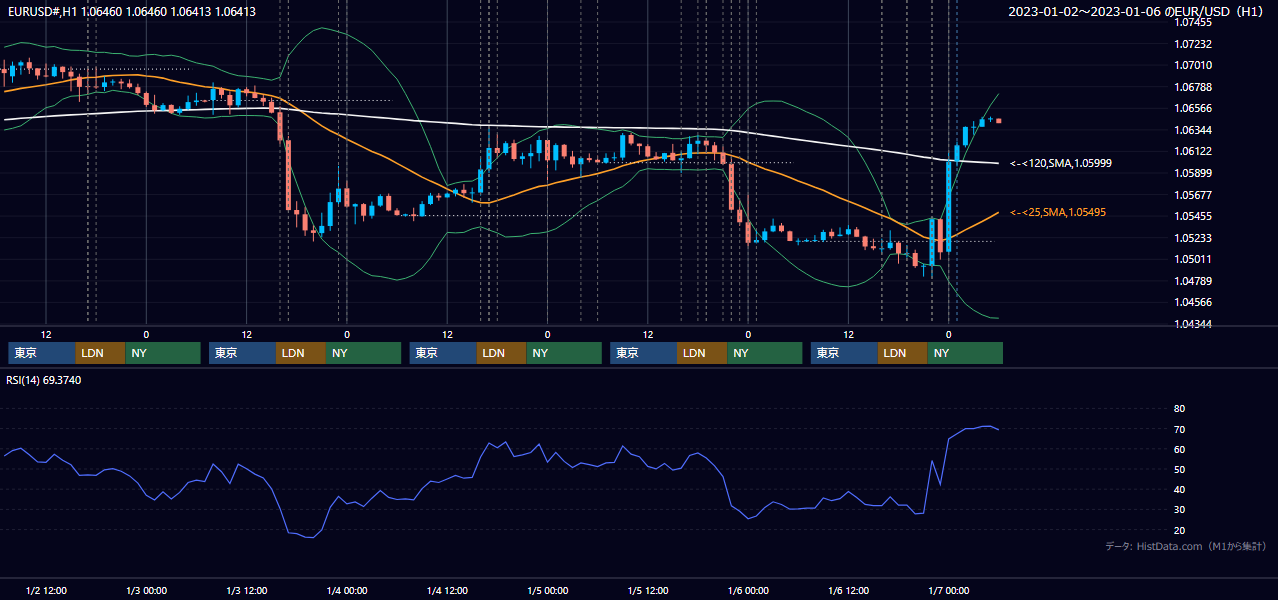Select the leftmost NY session block
The height and width of the screenshot is (600, 1278).
(163, 353)
